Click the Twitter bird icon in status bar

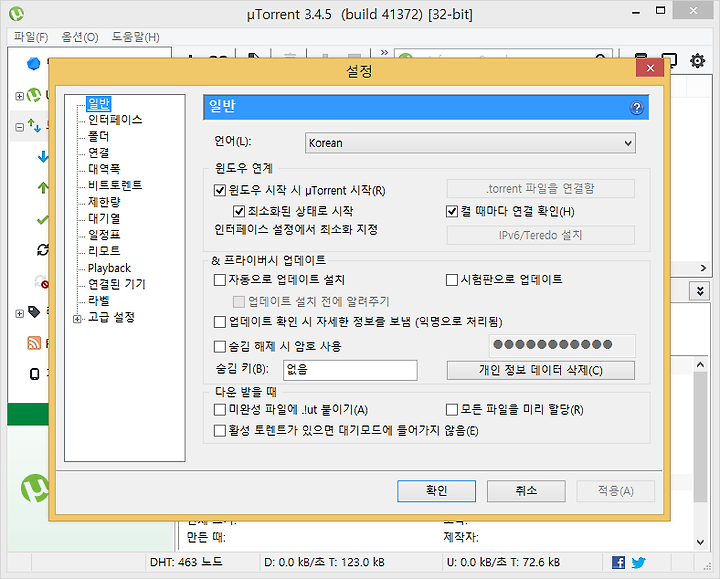638,562
